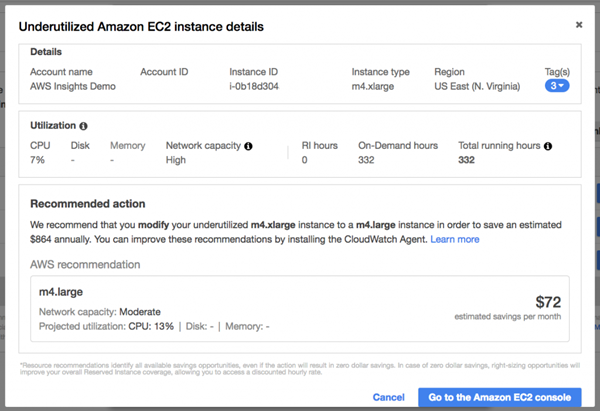Click the Network capacity info icon
Screen dimensions: 600x411
[x=248, y=146]
